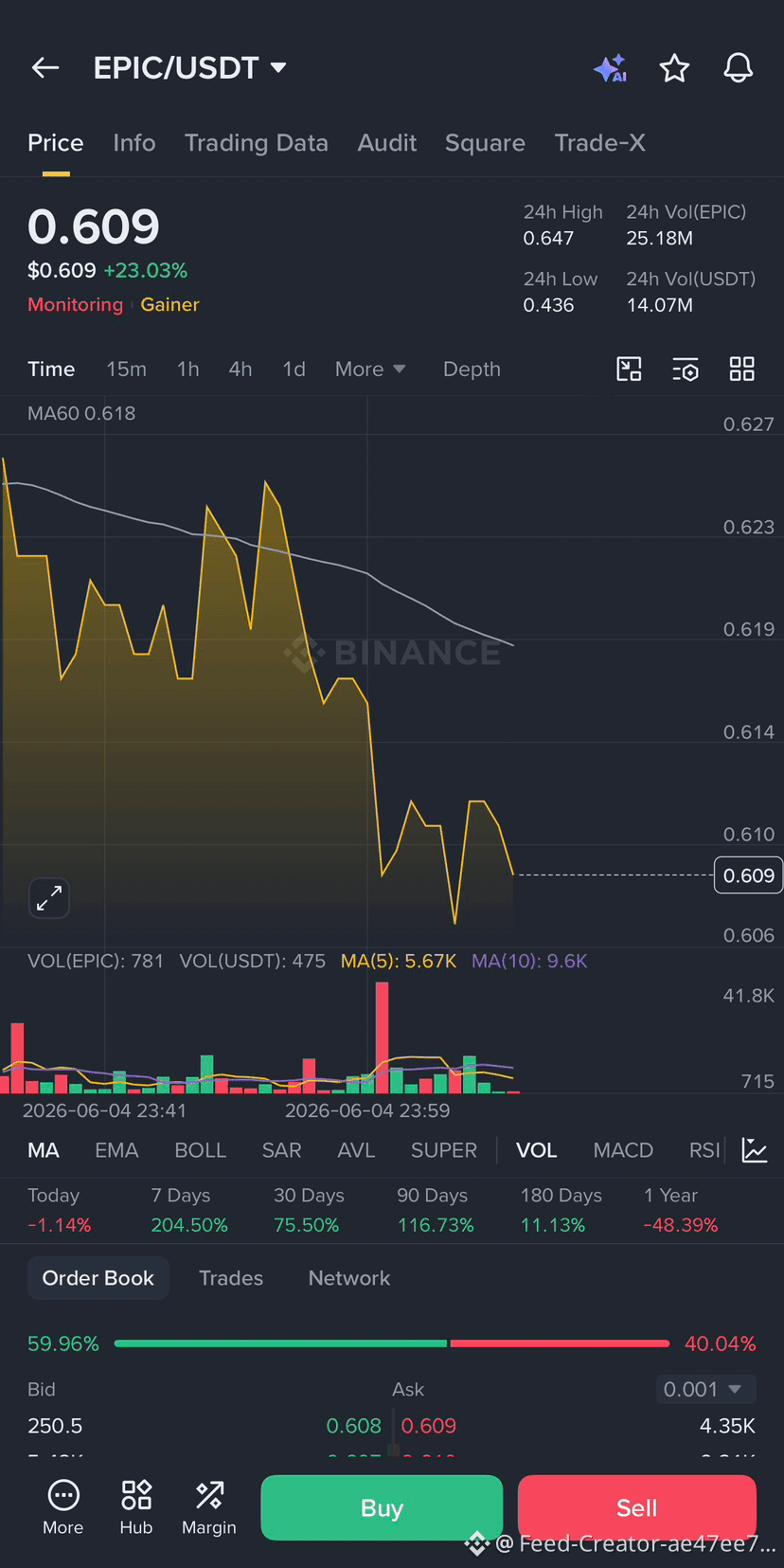Select the Price tab

point(56,143)
